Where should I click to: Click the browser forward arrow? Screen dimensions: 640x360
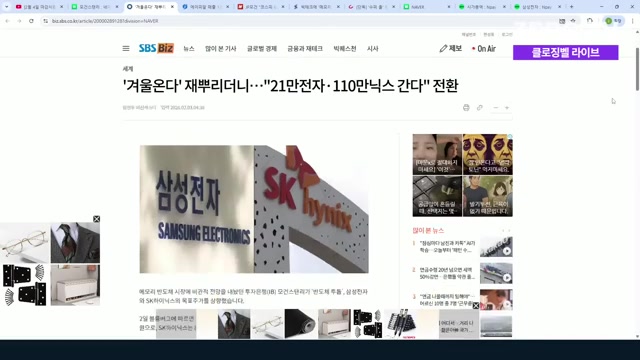(19, 21)
